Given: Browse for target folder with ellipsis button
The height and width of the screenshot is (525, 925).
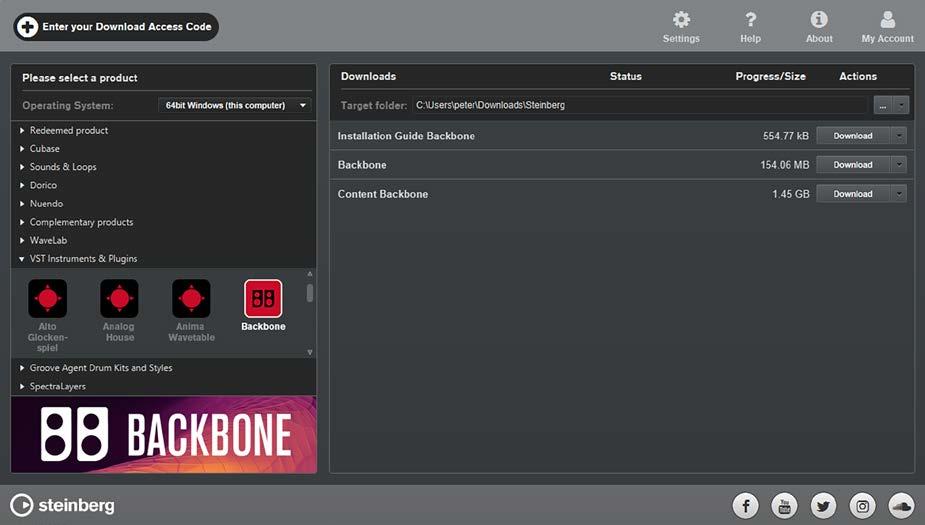Looking at the screenshot, I should (x=883, y=105).
